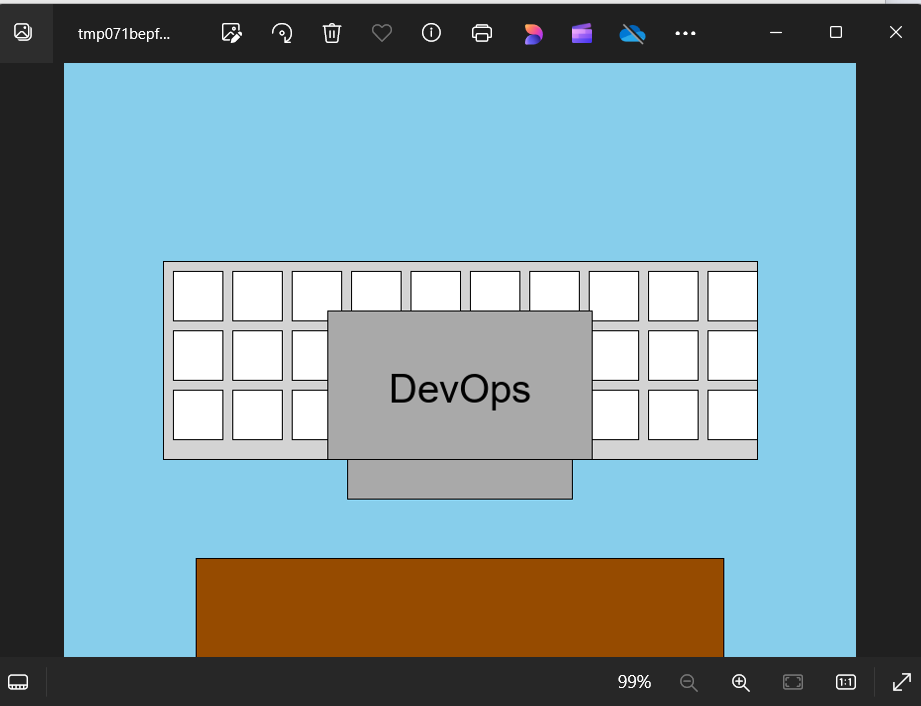This screenshot has height=706, width=921.
Task: Print the image
Action: (x=482, y=32)
